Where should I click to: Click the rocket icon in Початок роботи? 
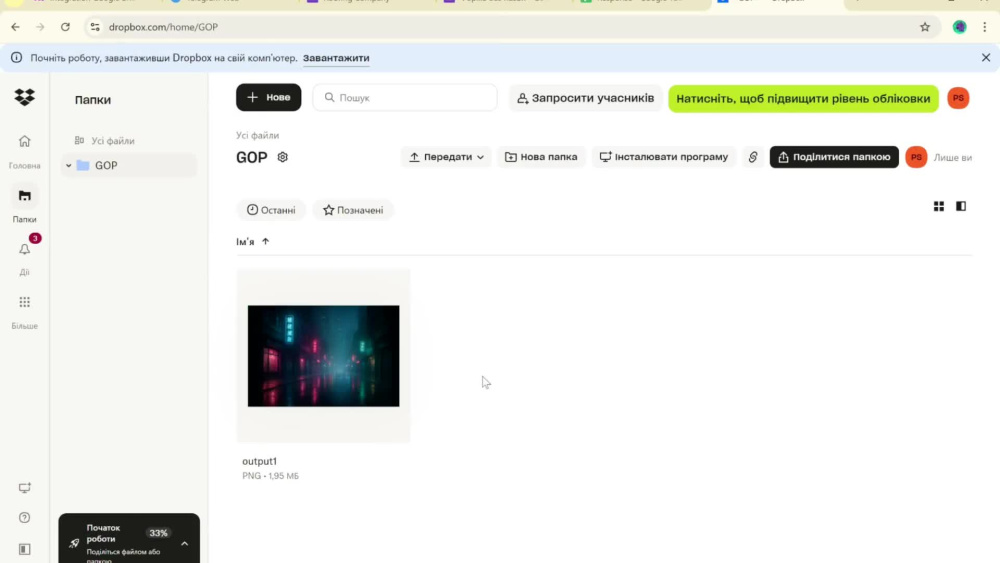(74, 543)
